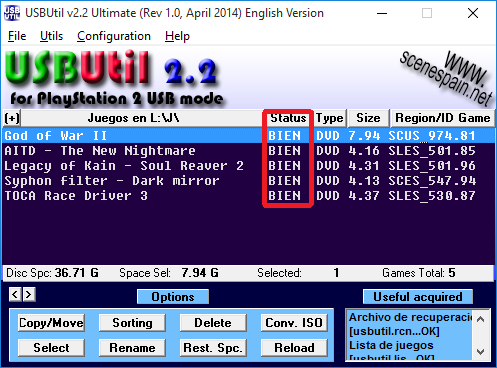Image resolution: width=497 pixels, height=368 pixels.
Task: Minimize the USBUtil window
Action: [x=382, y=13]
